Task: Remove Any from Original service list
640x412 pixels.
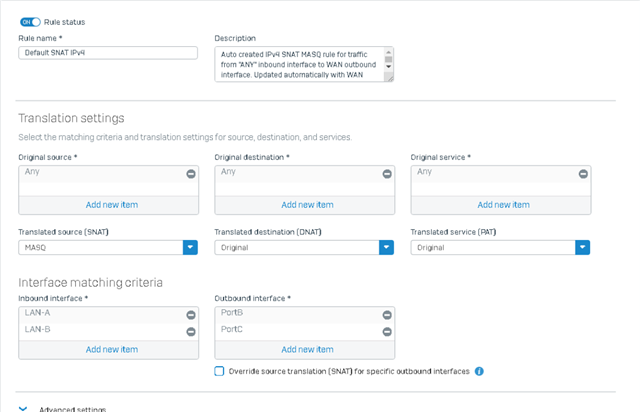Action: click(583, 174)
